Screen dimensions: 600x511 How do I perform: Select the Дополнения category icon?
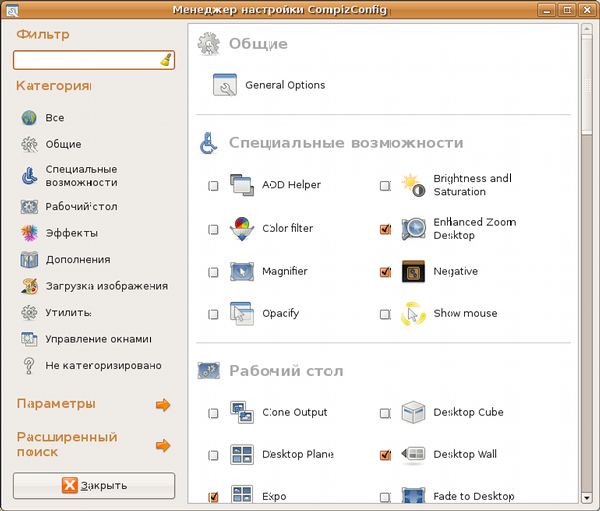pyautogui.click(x=29, y=260)
